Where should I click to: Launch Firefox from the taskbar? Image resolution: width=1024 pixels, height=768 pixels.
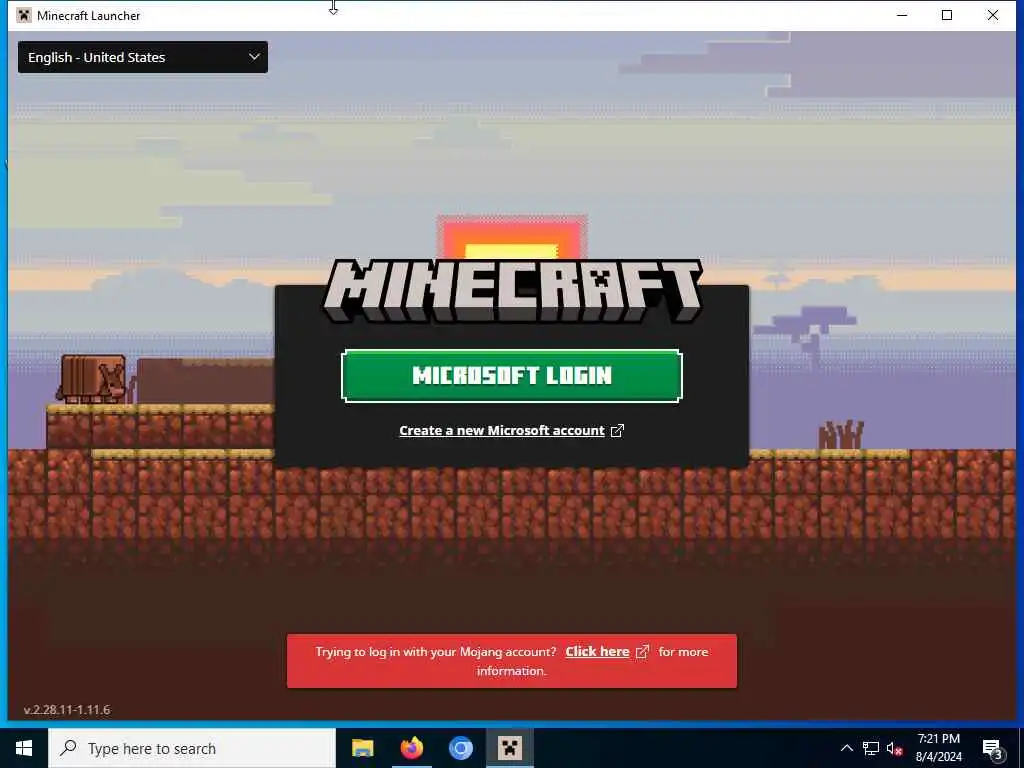point(411,748)
